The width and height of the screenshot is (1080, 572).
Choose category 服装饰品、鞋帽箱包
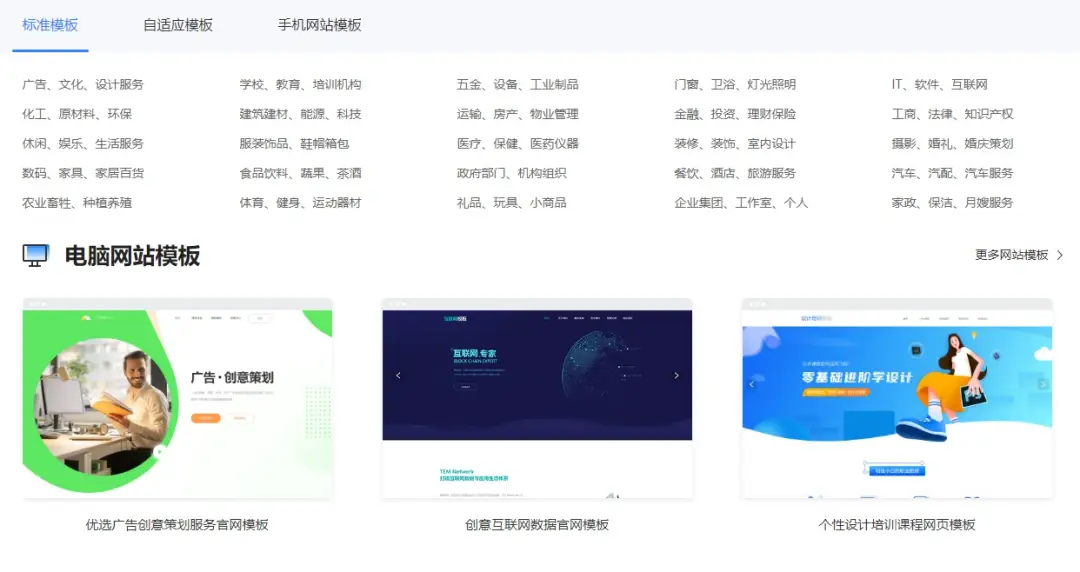click(x=294, y=144)
